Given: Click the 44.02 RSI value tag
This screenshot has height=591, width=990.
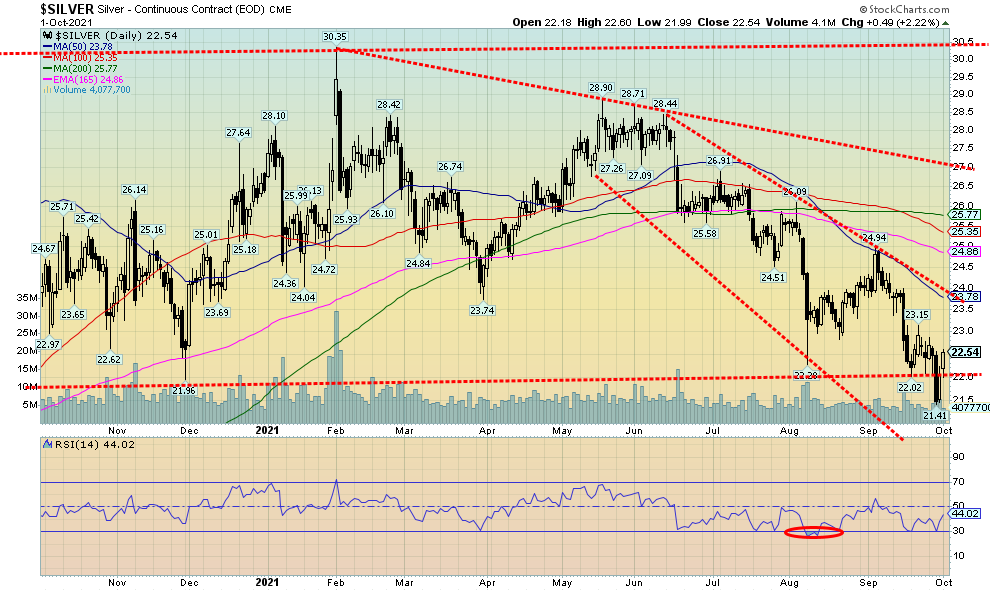Looking at the screenshot, I should (963, 514).
